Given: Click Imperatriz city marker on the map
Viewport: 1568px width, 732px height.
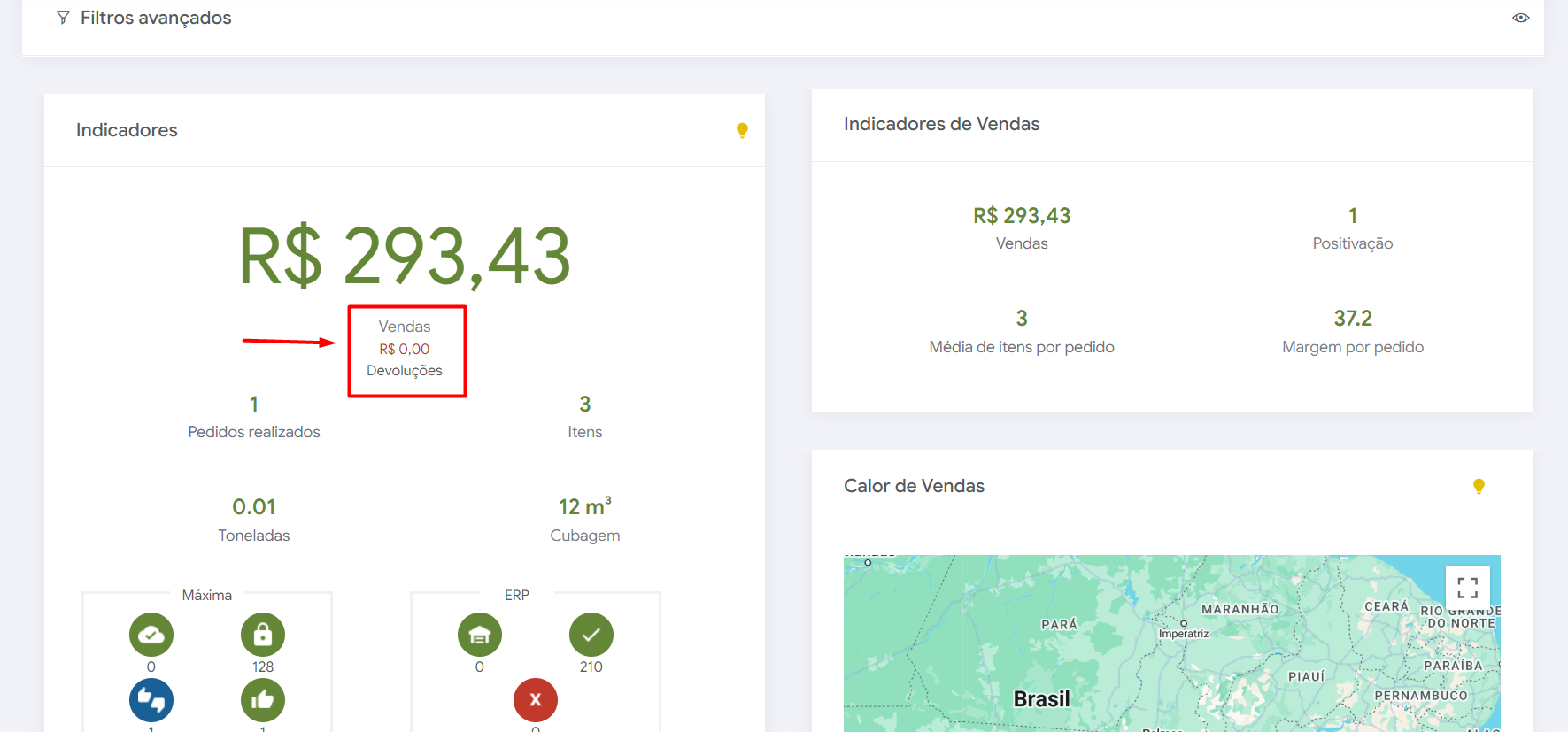Looking at the screenshot, I should (x=1184, y=624).
